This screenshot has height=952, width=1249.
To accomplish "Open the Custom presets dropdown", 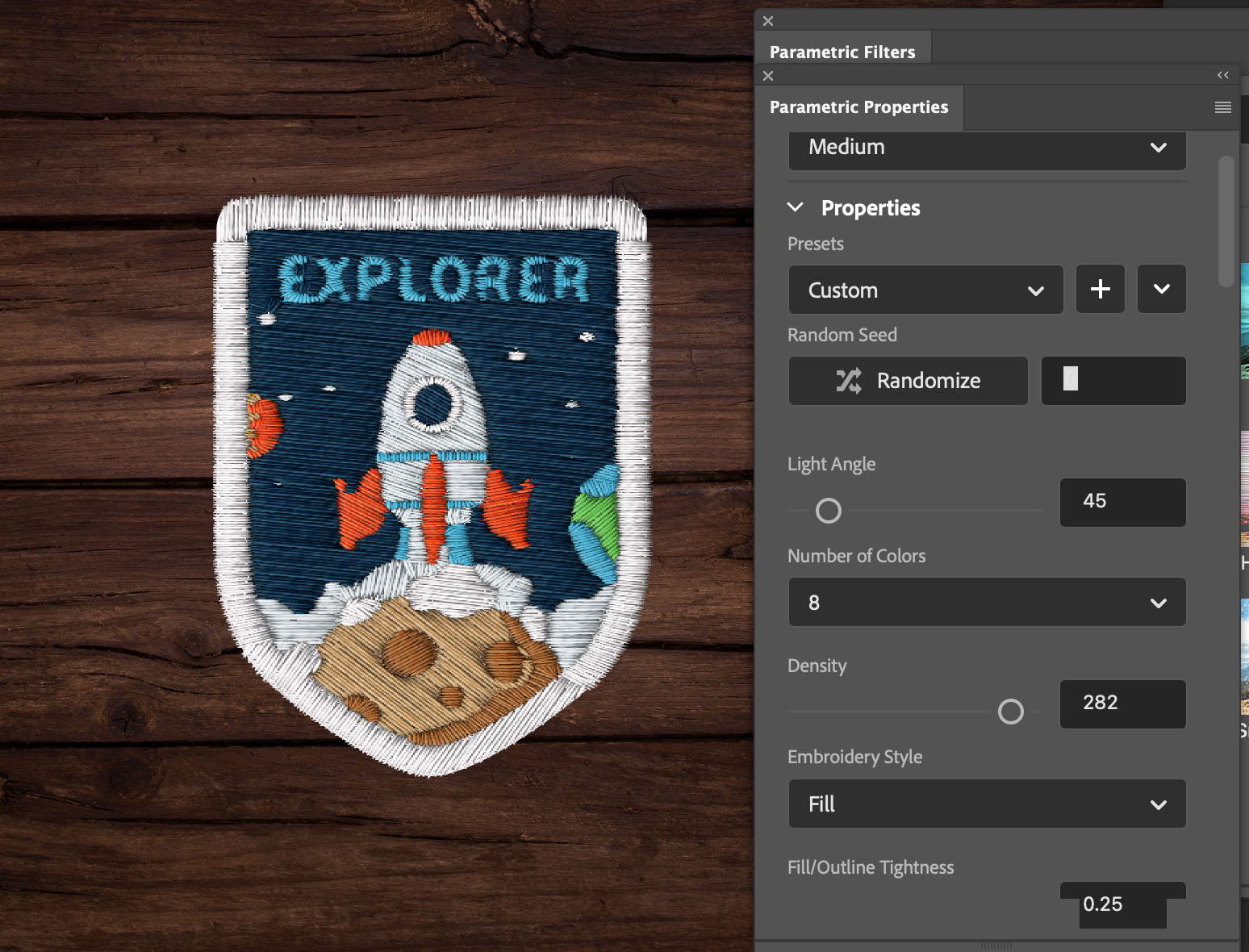I will point(925,290).
